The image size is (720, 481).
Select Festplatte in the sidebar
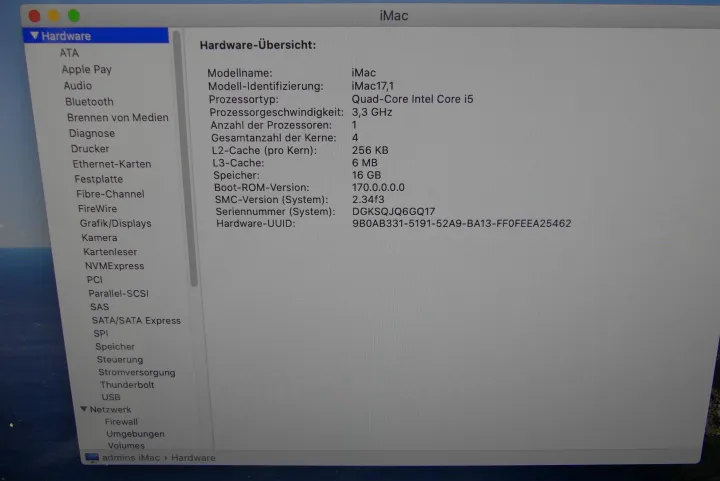click(98, 179)
